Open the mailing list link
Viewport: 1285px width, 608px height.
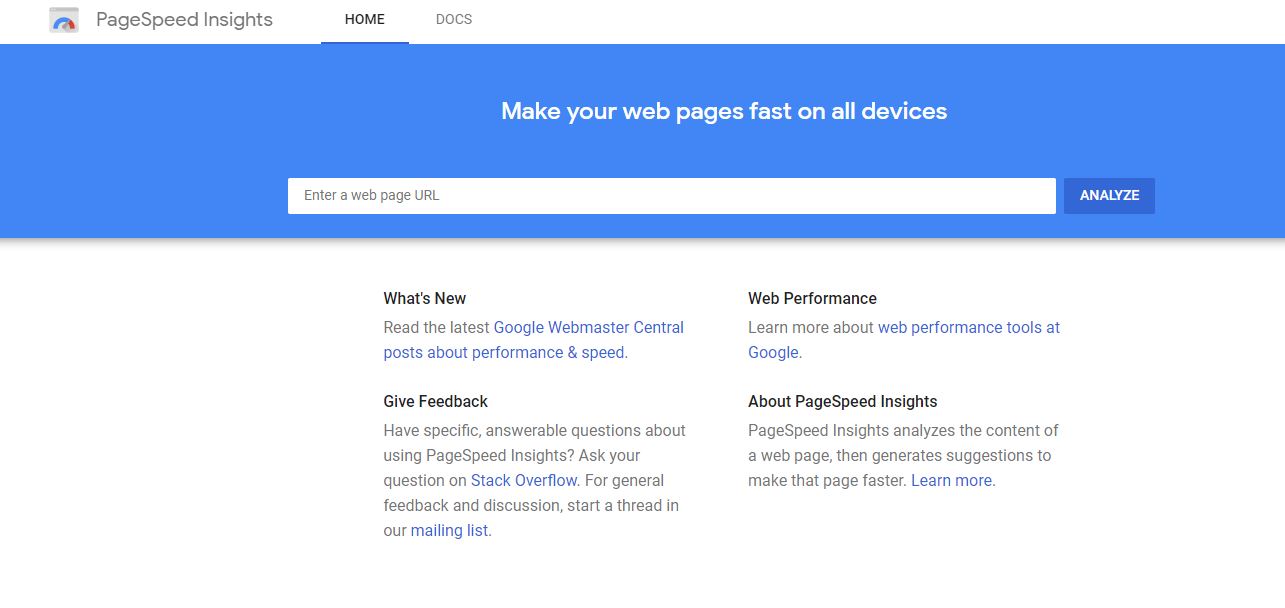tap(449, 530)
